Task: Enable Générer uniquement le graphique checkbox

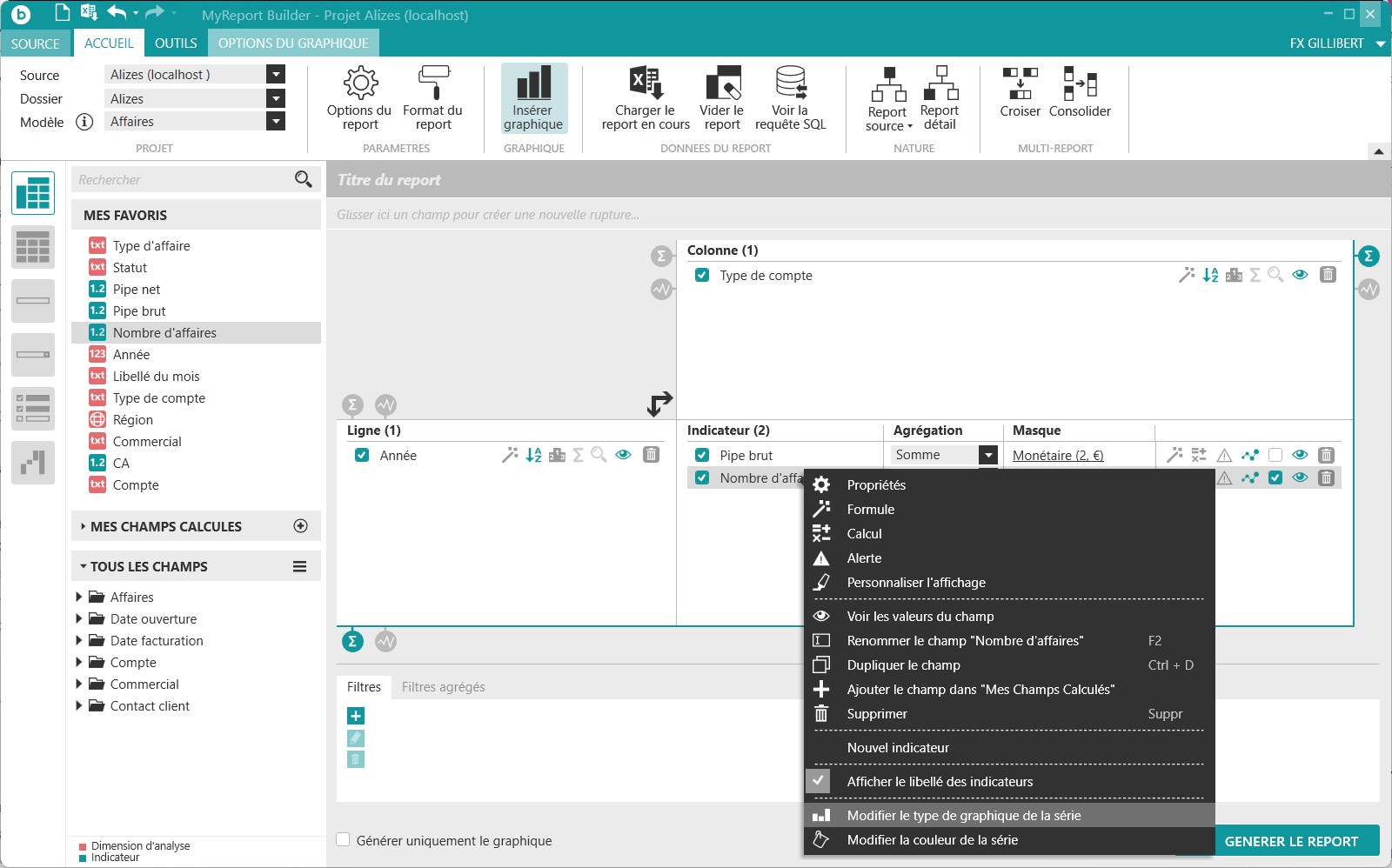Action: coord(344,840)
